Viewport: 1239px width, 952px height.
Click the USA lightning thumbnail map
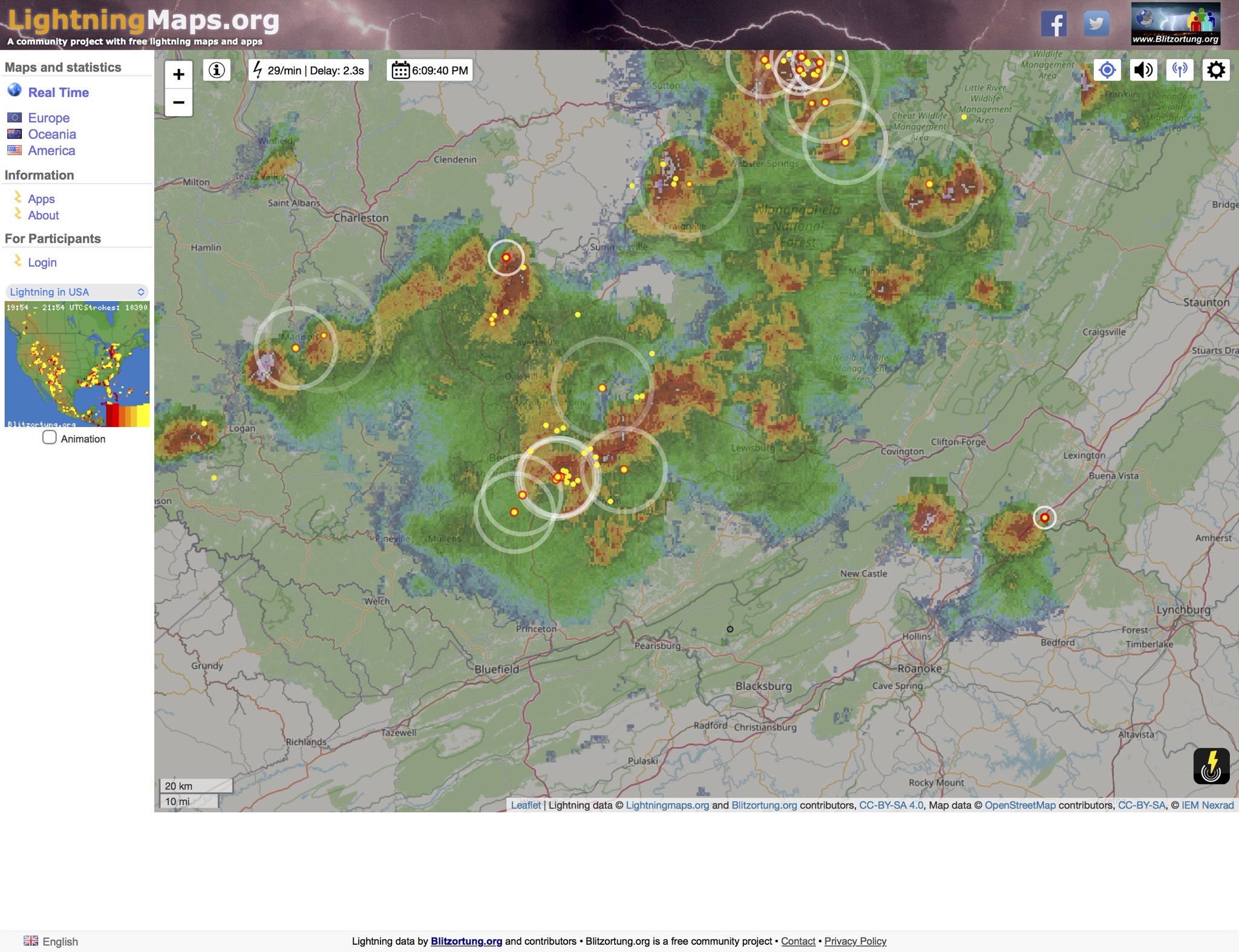click(x=77, y=365)
